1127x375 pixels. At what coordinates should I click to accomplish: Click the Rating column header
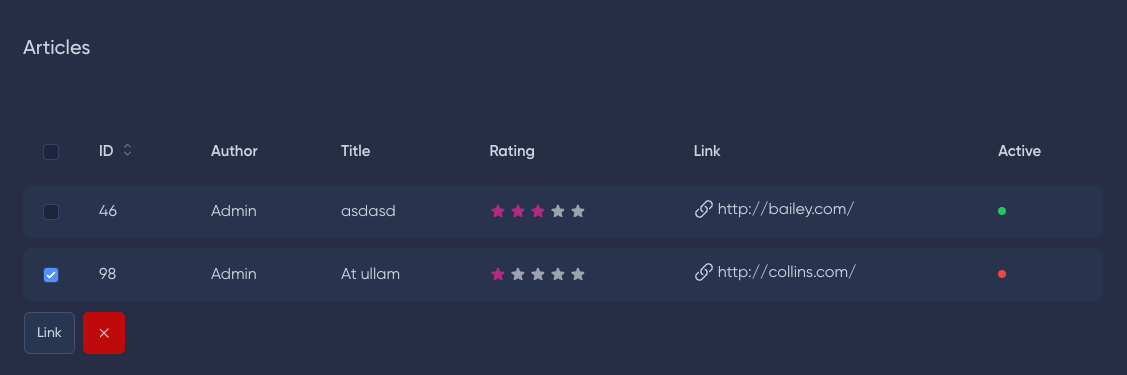512,151
